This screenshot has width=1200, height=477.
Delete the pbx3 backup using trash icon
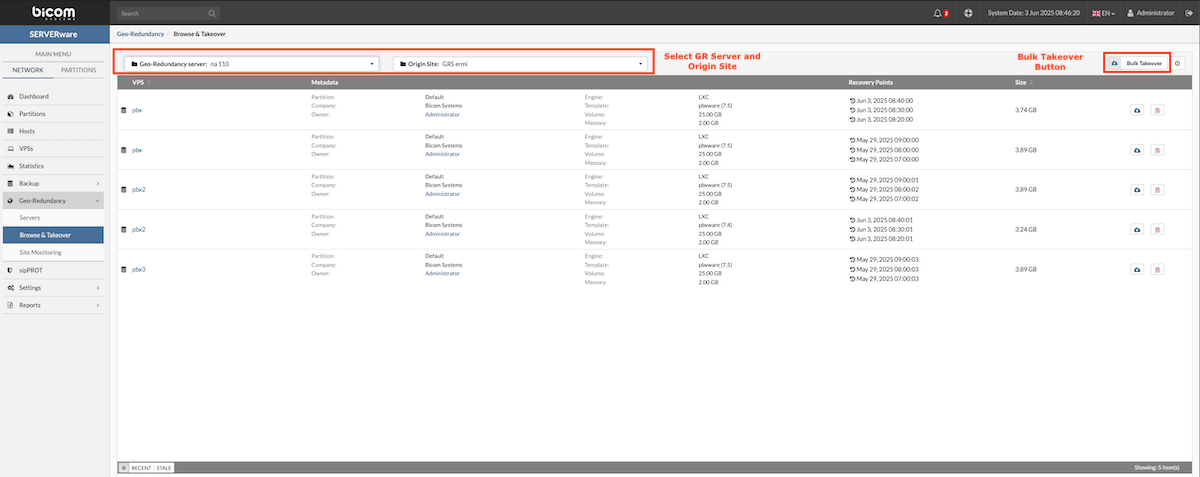point(1157,269)
